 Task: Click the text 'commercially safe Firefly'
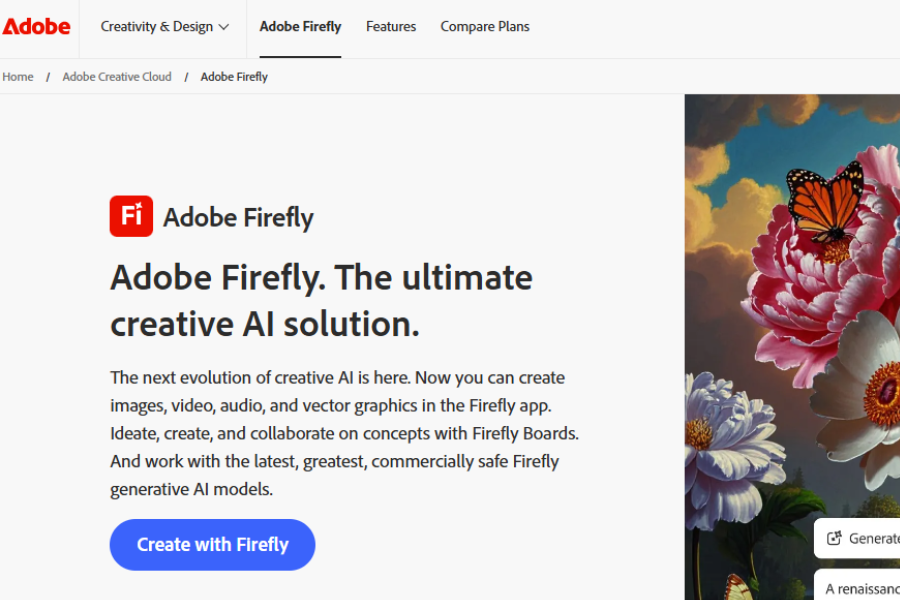(465, 461)
